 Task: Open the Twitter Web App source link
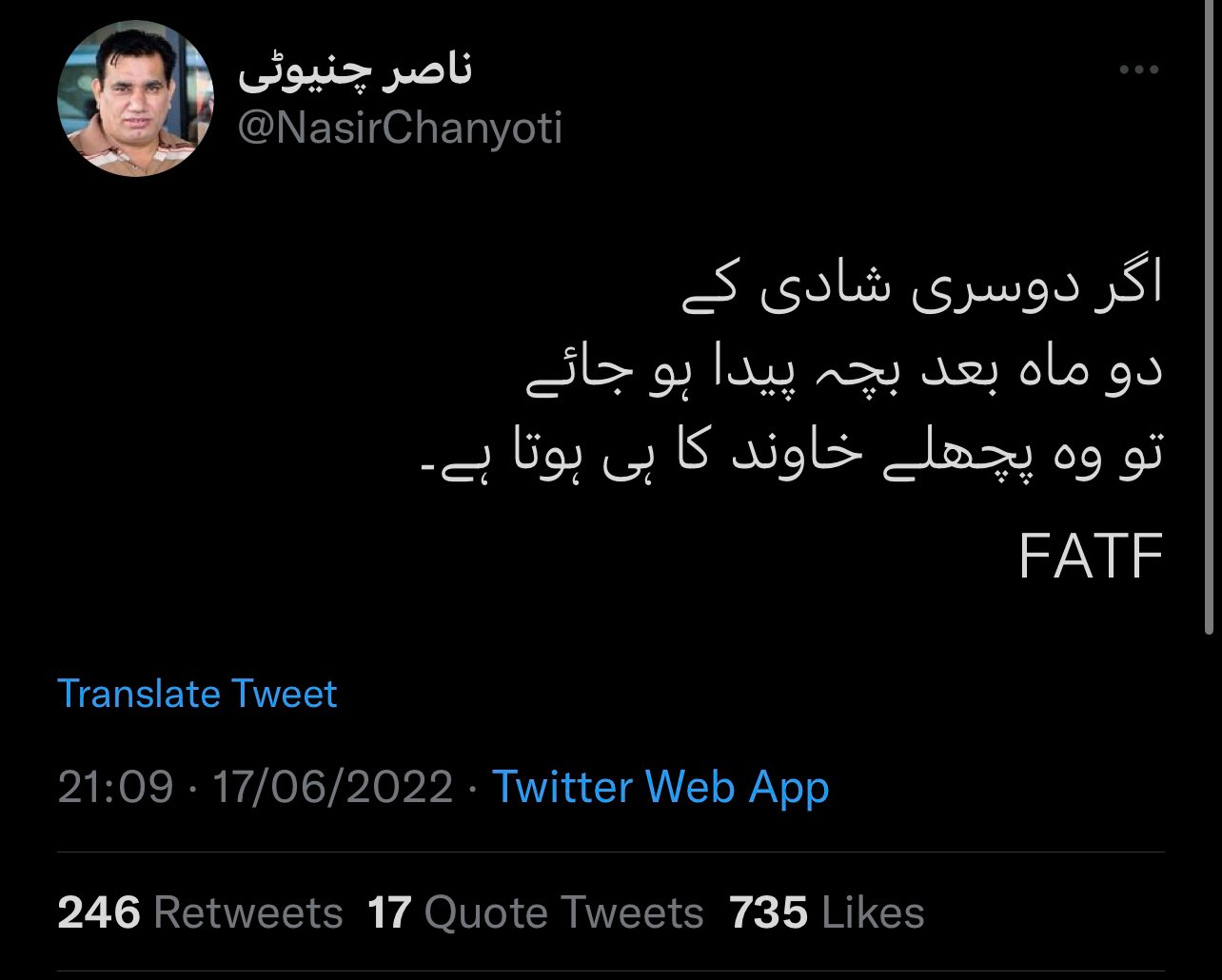coord(660,788)
